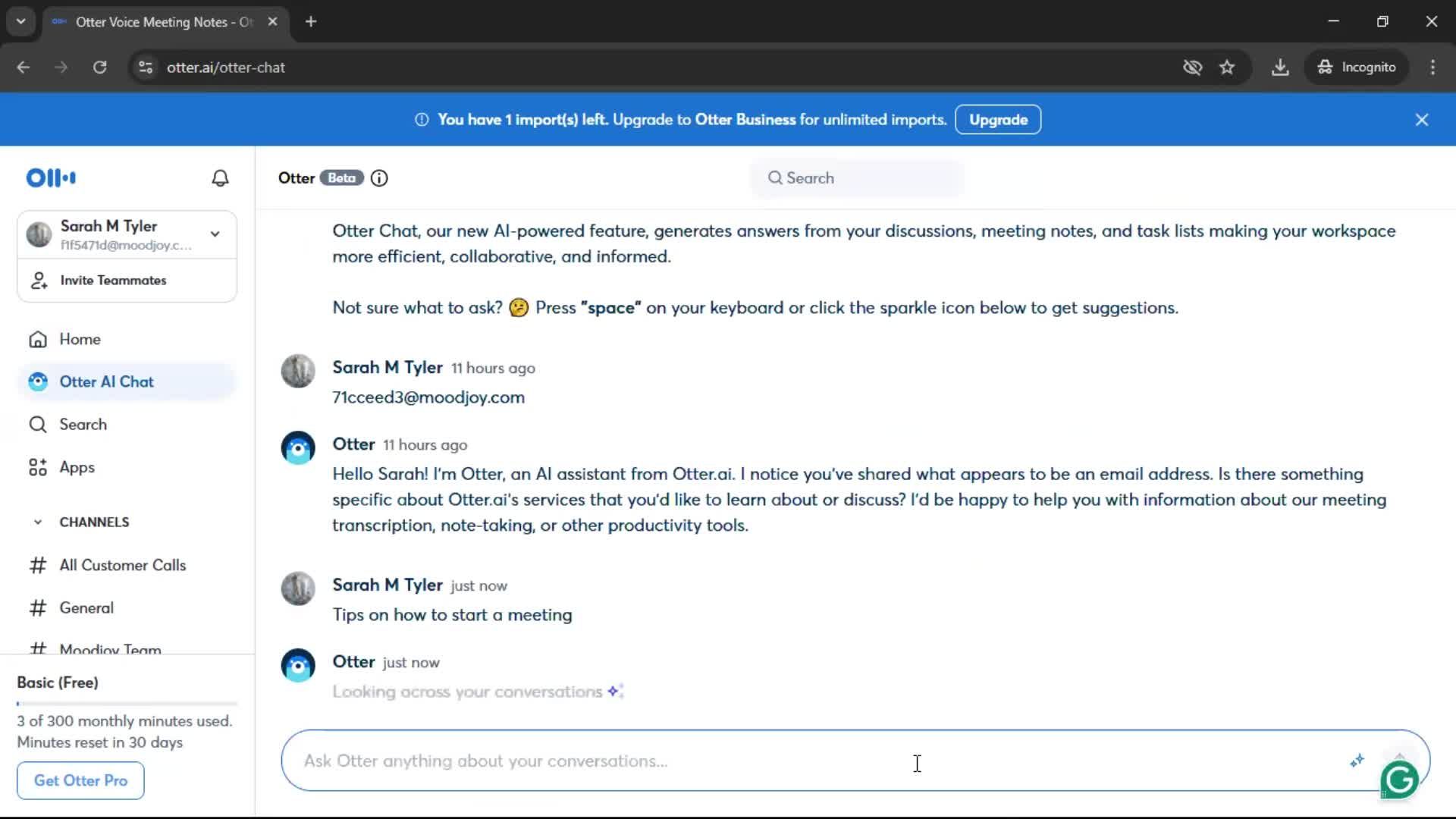The height and width of the screenshot is (819, 1456).
Task: Open the browser downloads icon
Action: coord(1280,67)
